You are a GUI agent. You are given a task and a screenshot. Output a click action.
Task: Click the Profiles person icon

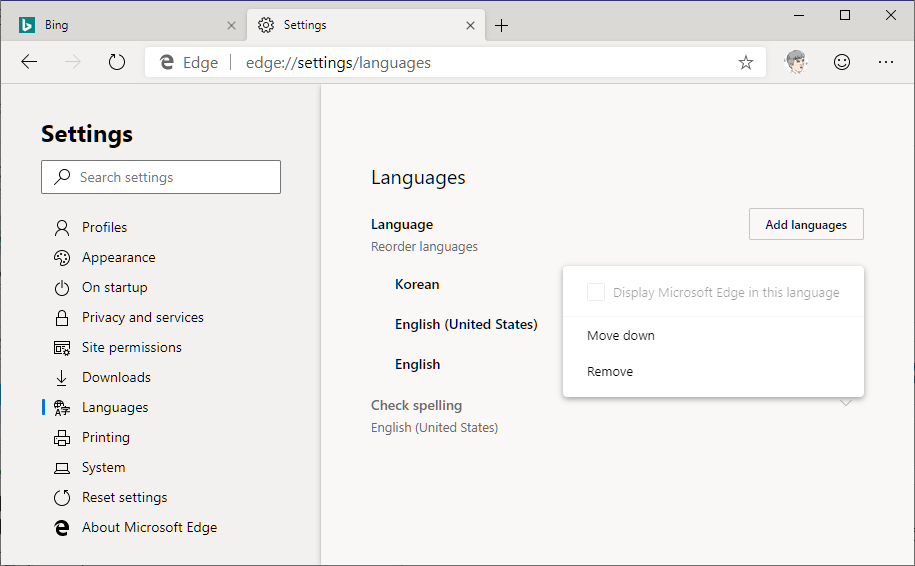tap(62, 228)
